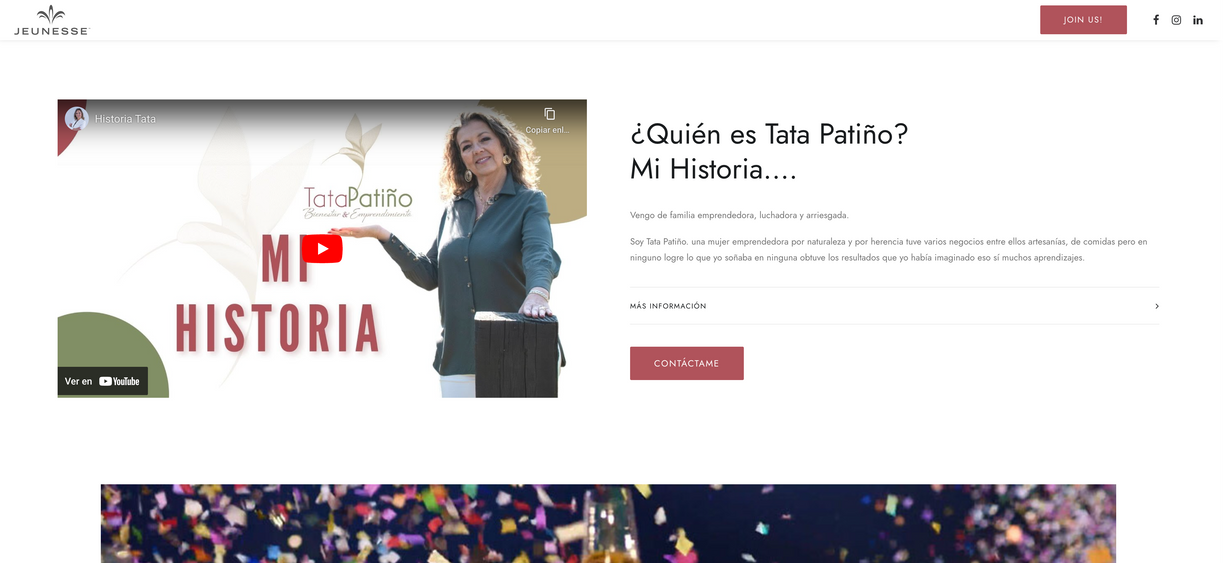Open the Facebook page icon

(1156, 20)
